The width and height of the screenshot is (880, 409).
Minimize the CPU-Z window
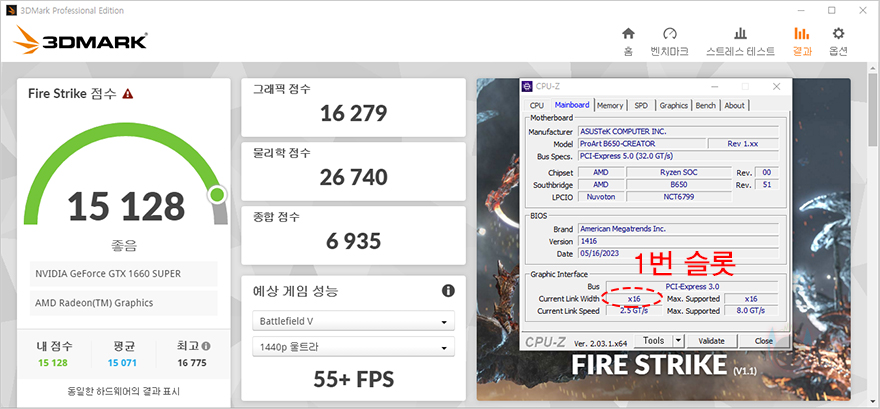click(714, 86)
